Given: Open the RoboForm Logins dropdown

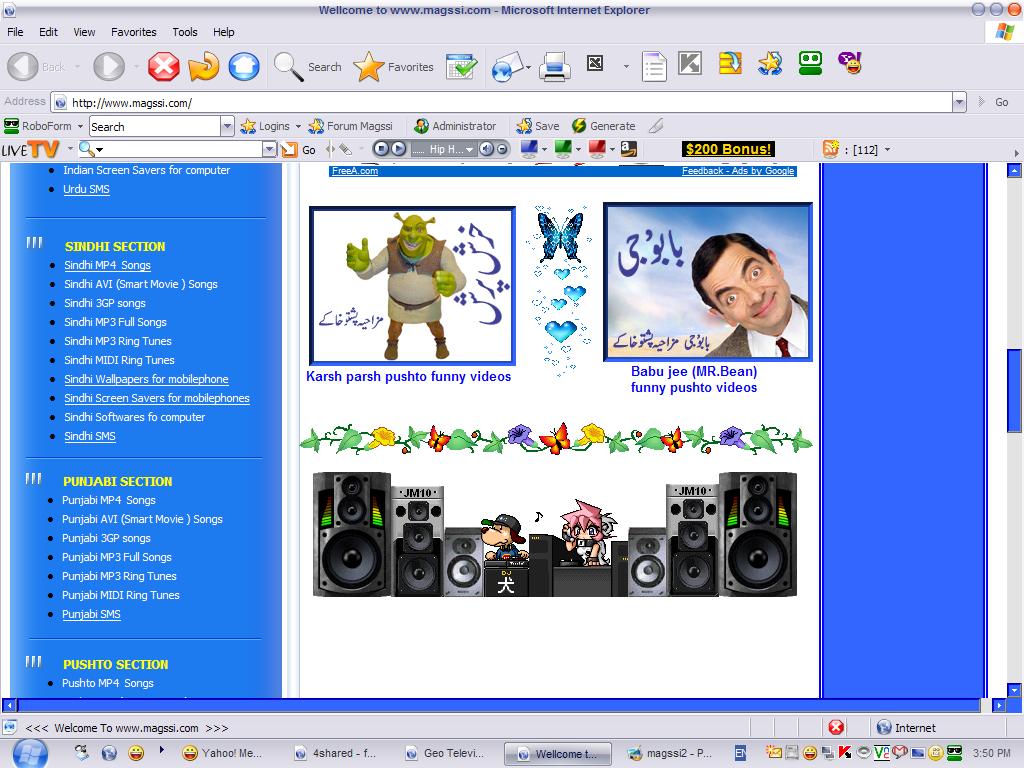Looking at the screenshot, I should (270, 126).
